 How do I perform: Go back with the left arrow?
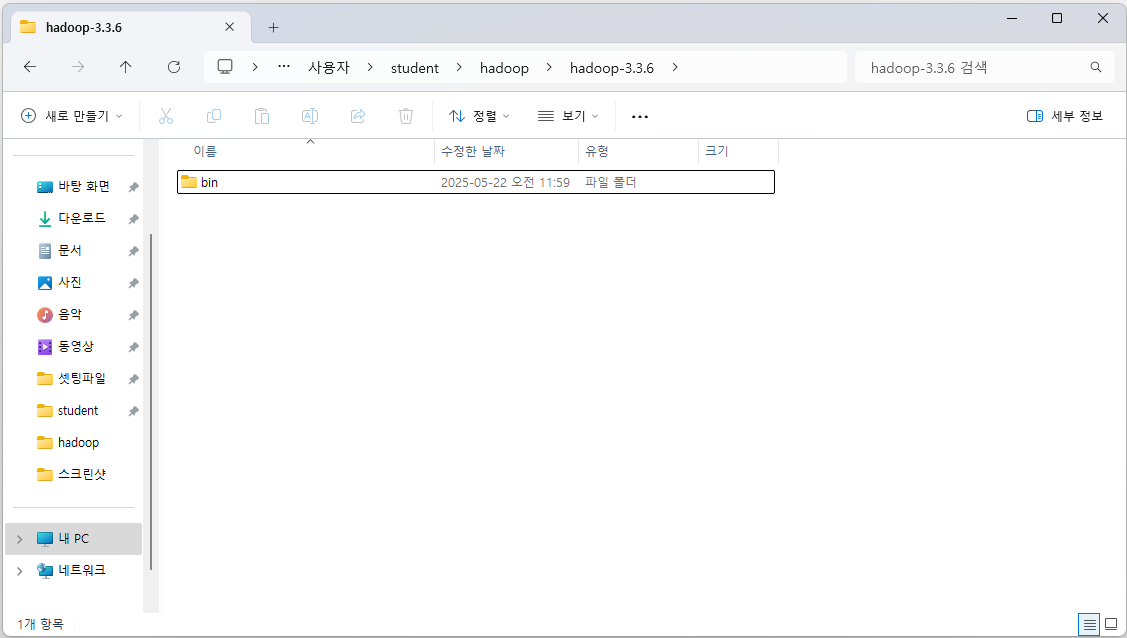29,67
